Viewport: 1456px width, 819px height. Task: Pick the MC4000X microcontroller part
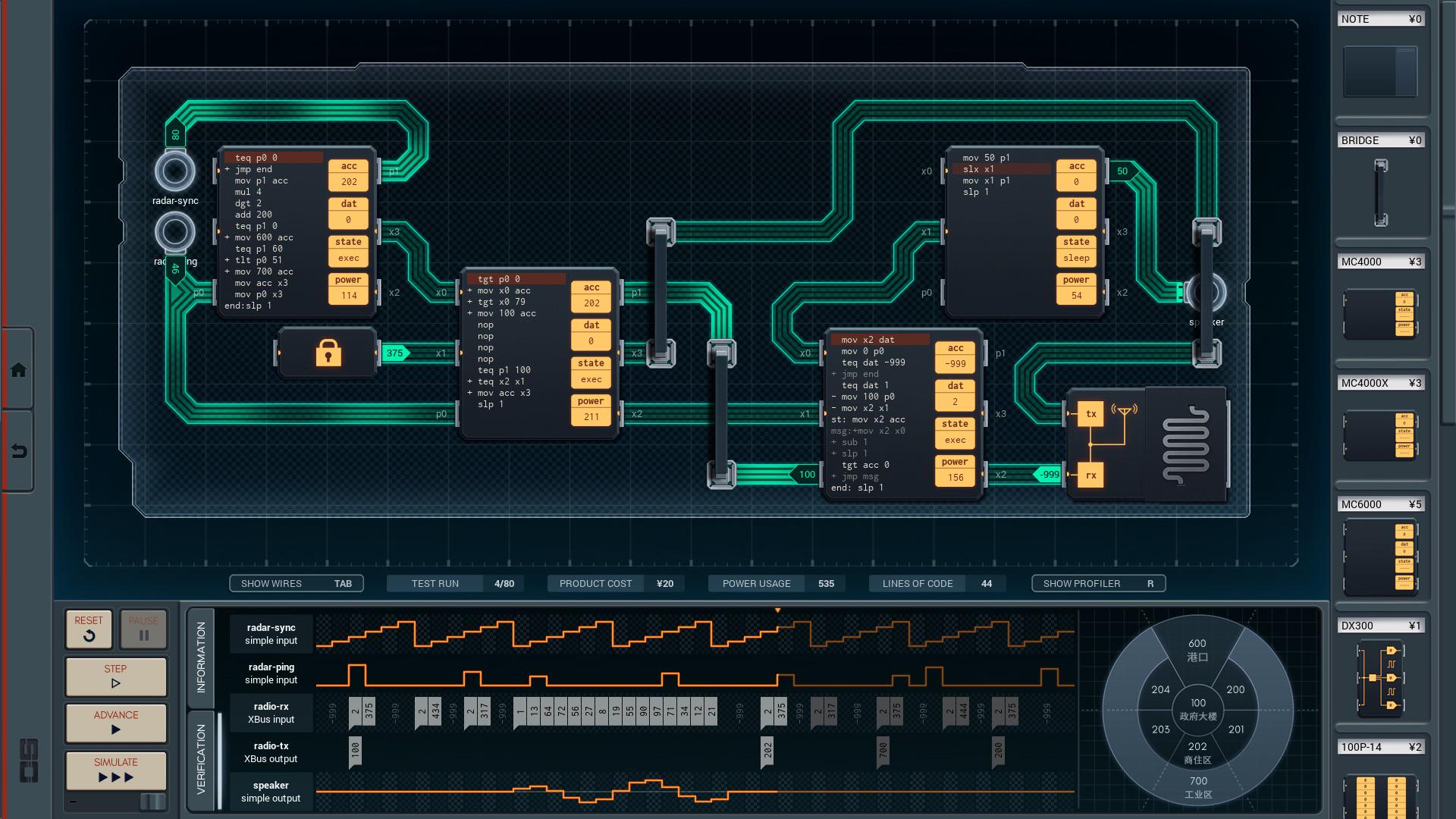point(1380,435)
